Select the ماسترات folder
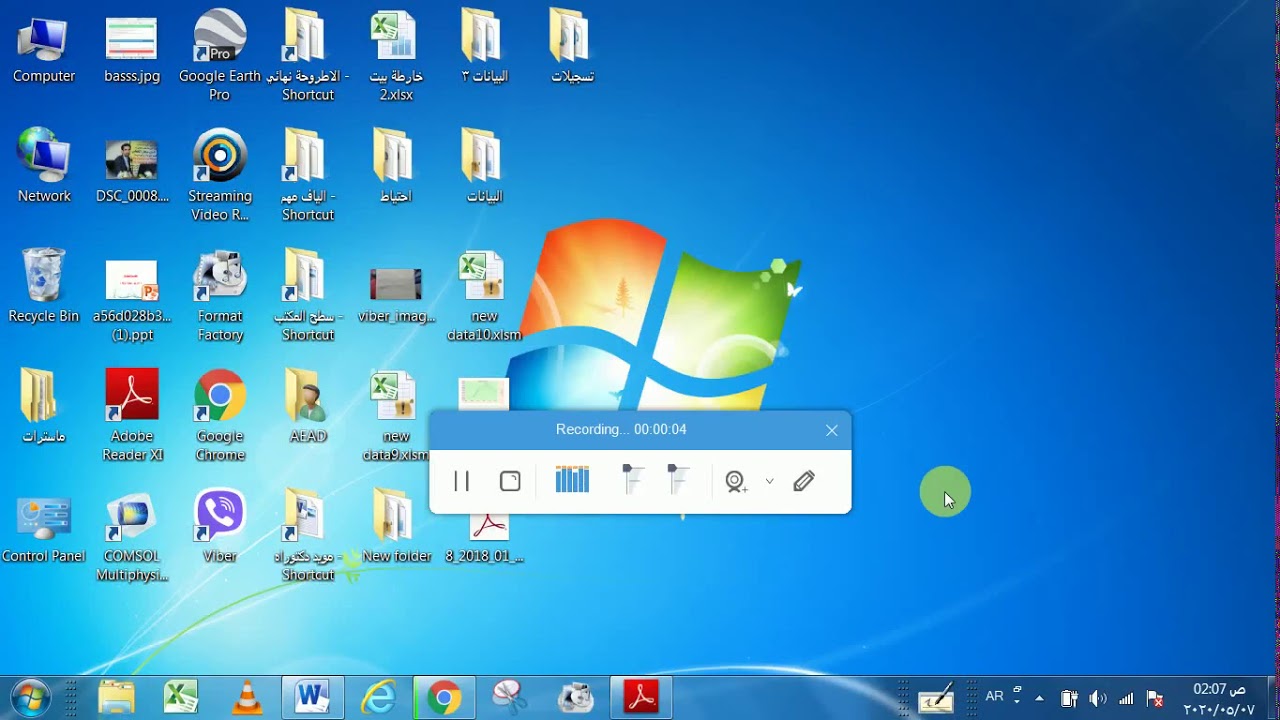 42,406
